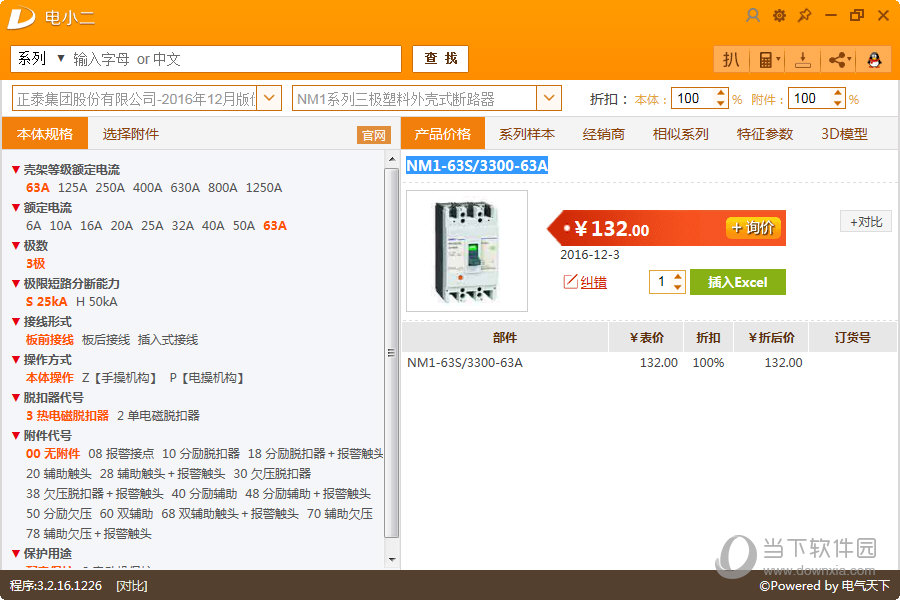The image size is (900, 600).
Task: Increase the 本体 discount value
Action: [x=721, y=94]
